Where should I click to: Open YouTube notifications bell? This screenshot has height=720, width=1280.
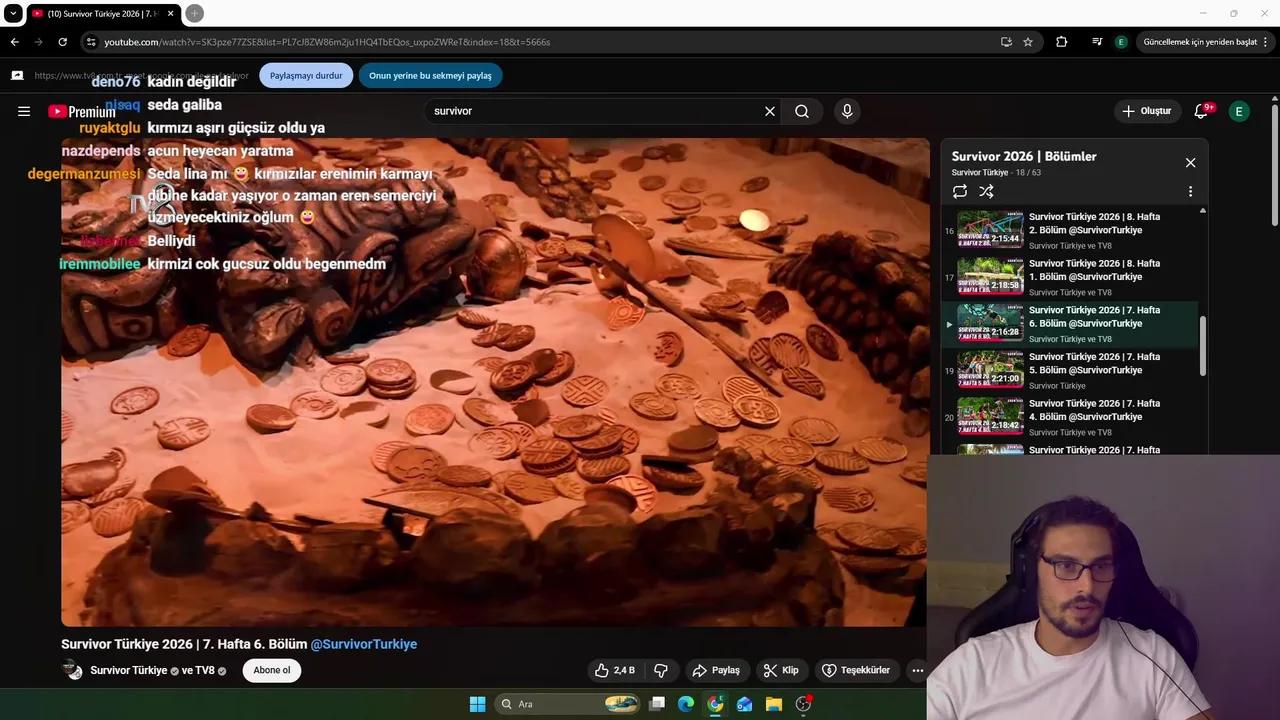[x=1200, y=111]
